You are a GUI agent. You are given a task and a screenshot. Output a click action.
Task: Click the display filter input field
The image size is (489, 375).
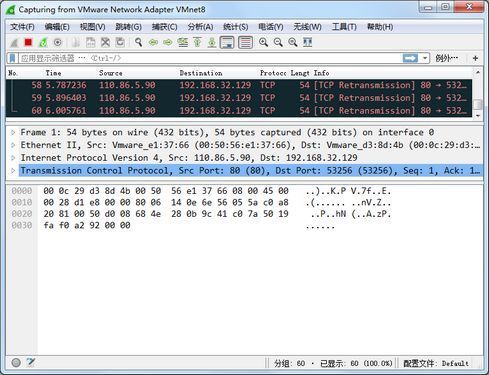[210, 58]
